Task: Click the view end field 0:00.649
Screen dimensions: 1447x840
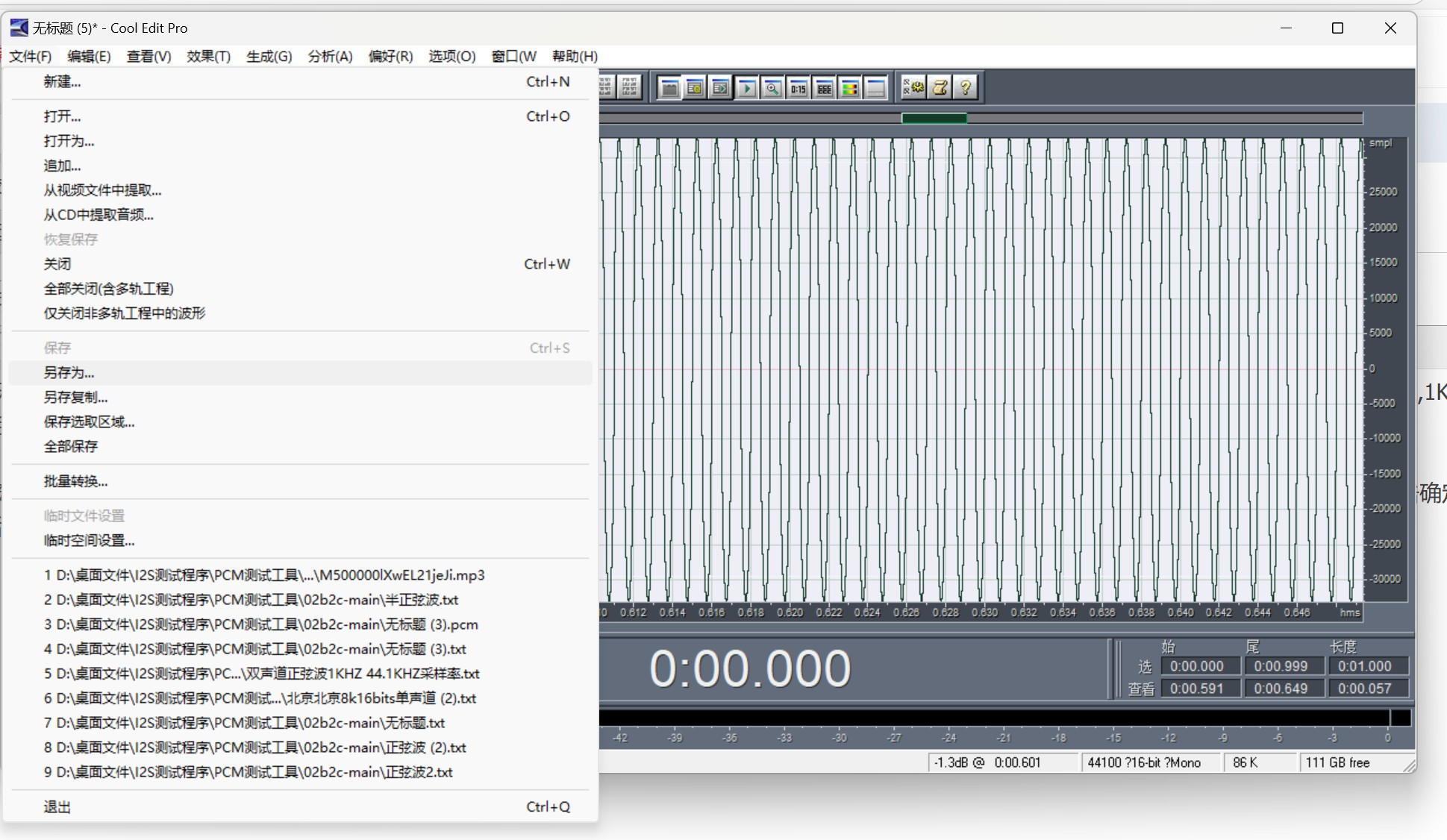Action: coord(1284,689)
